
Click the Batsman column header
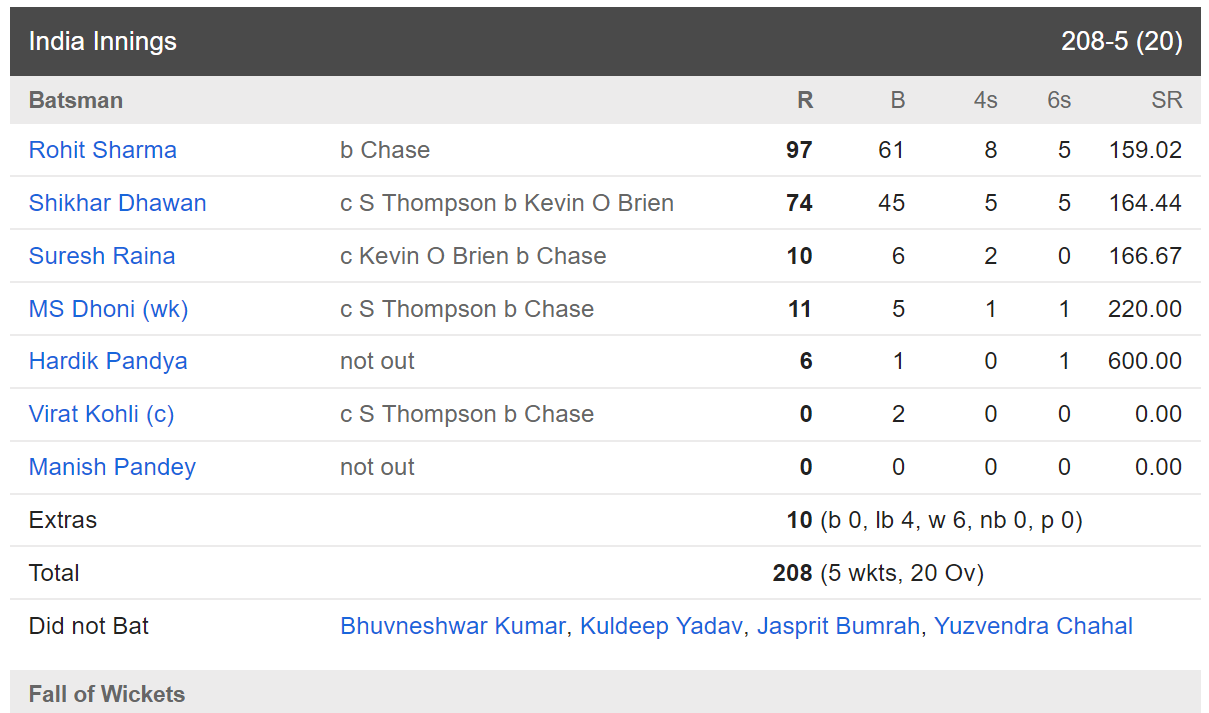pos(76,100)
